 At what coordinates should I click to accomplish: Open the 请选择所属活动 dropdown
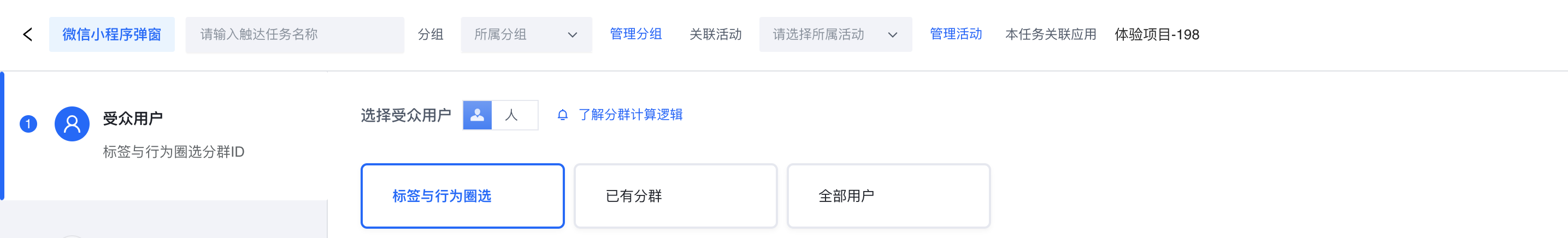pyautogui.click(x=827, y=35)
